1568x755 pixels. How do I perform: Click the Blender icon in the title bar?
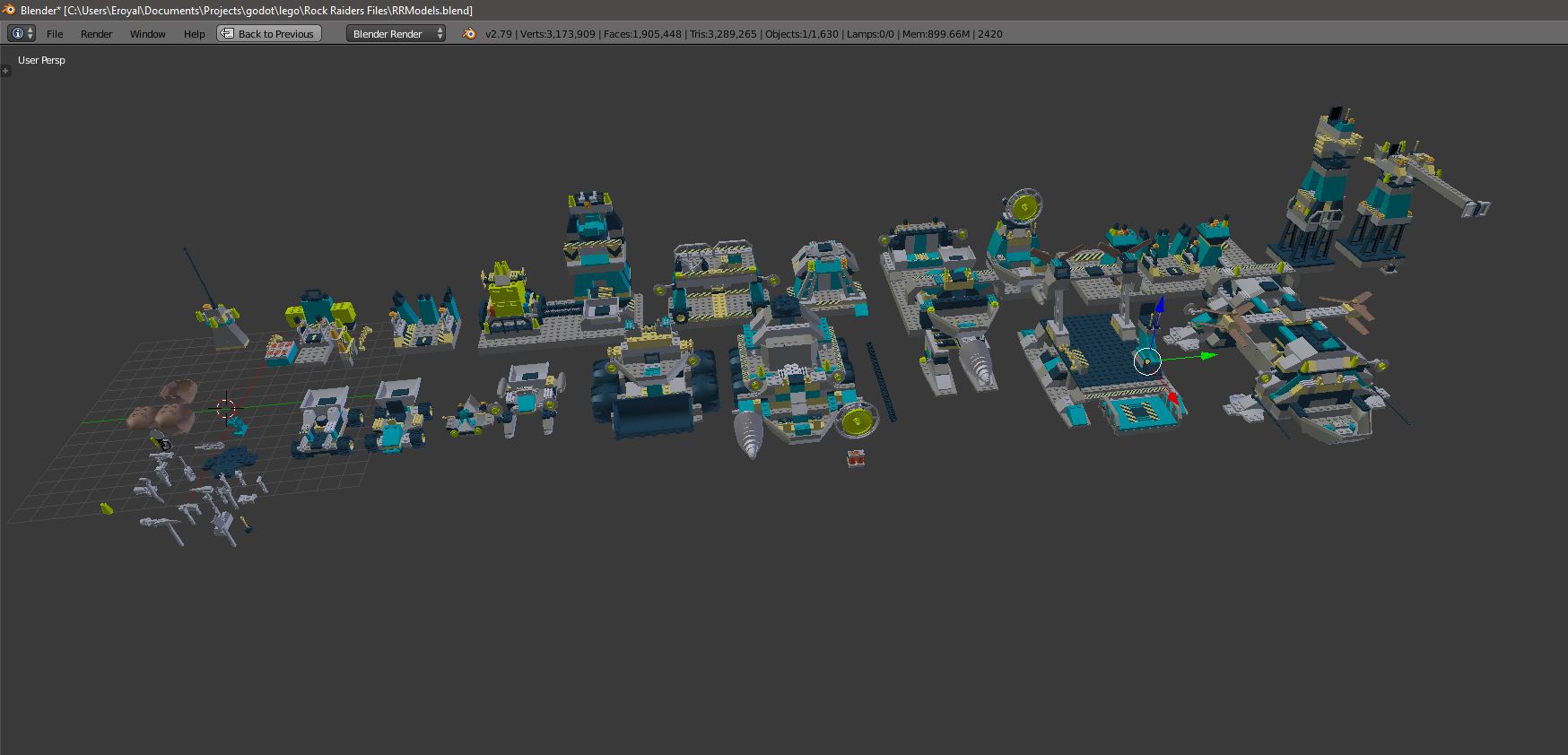[9, 10]
